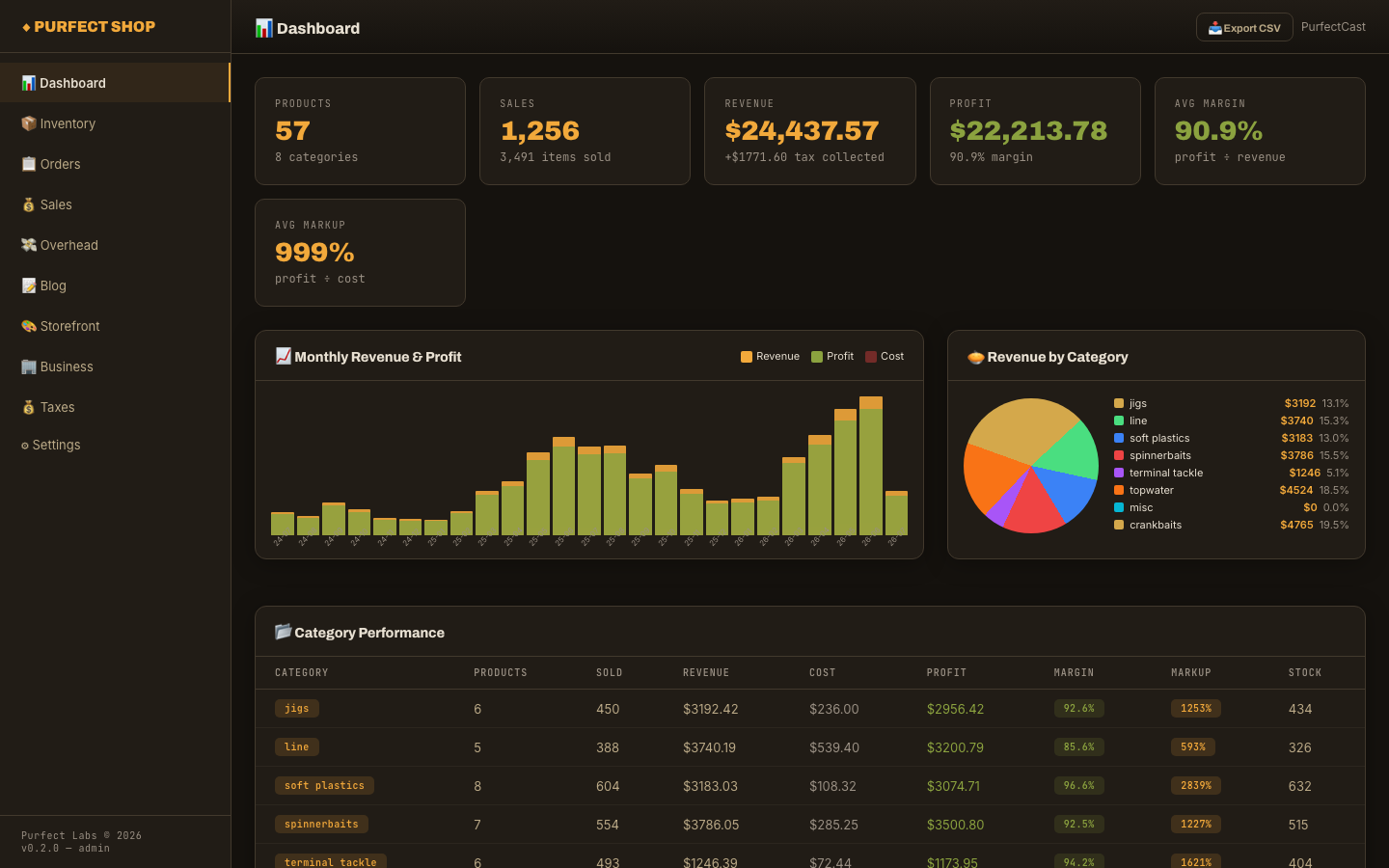This screenshot has width=1389, height=868.
Task: Click the Dashboard chart icon in sidebar
Action: 29,83
